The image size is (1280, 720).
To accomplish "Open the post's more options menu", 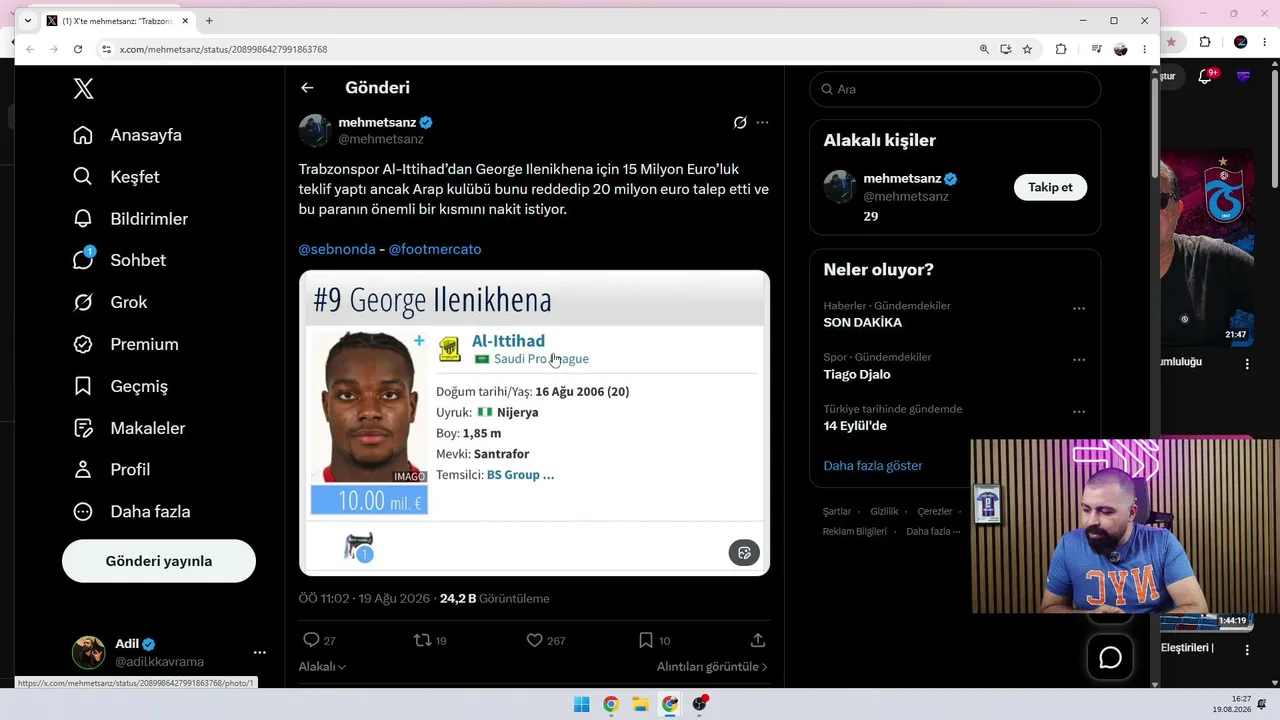I will (762, 122).
